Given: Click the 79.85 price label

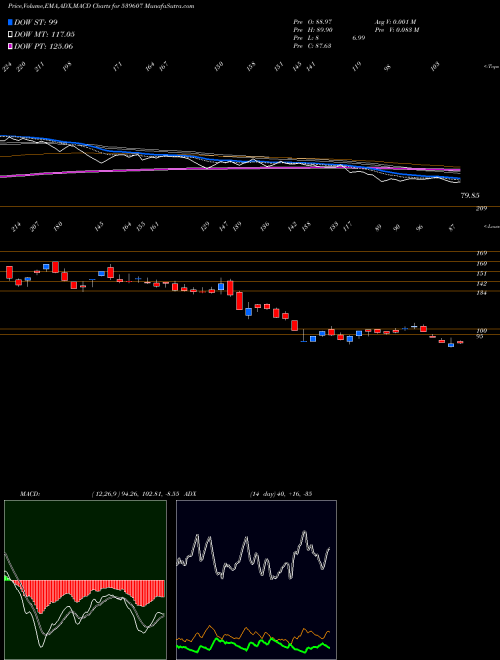Looking at the screenshot, I should coord(470,196).
